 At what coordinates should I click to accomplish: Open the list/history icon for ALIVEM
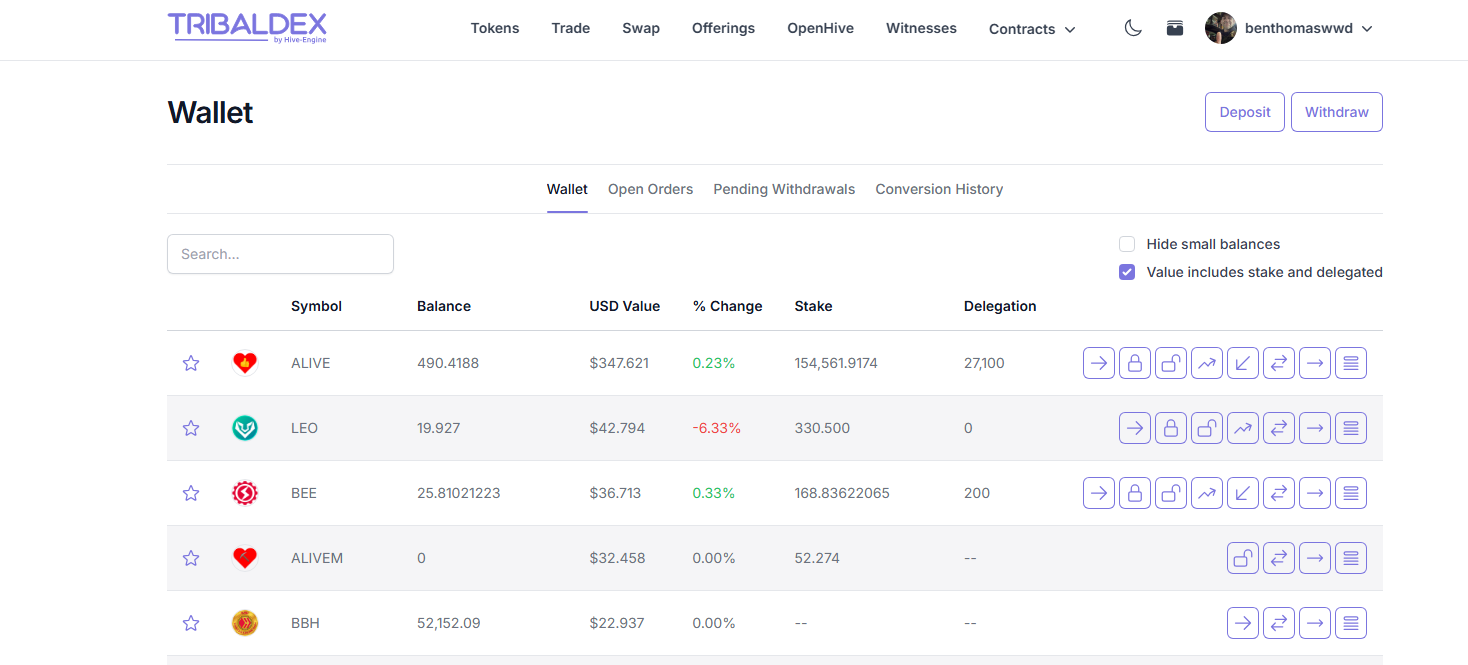click(1351, 558)
